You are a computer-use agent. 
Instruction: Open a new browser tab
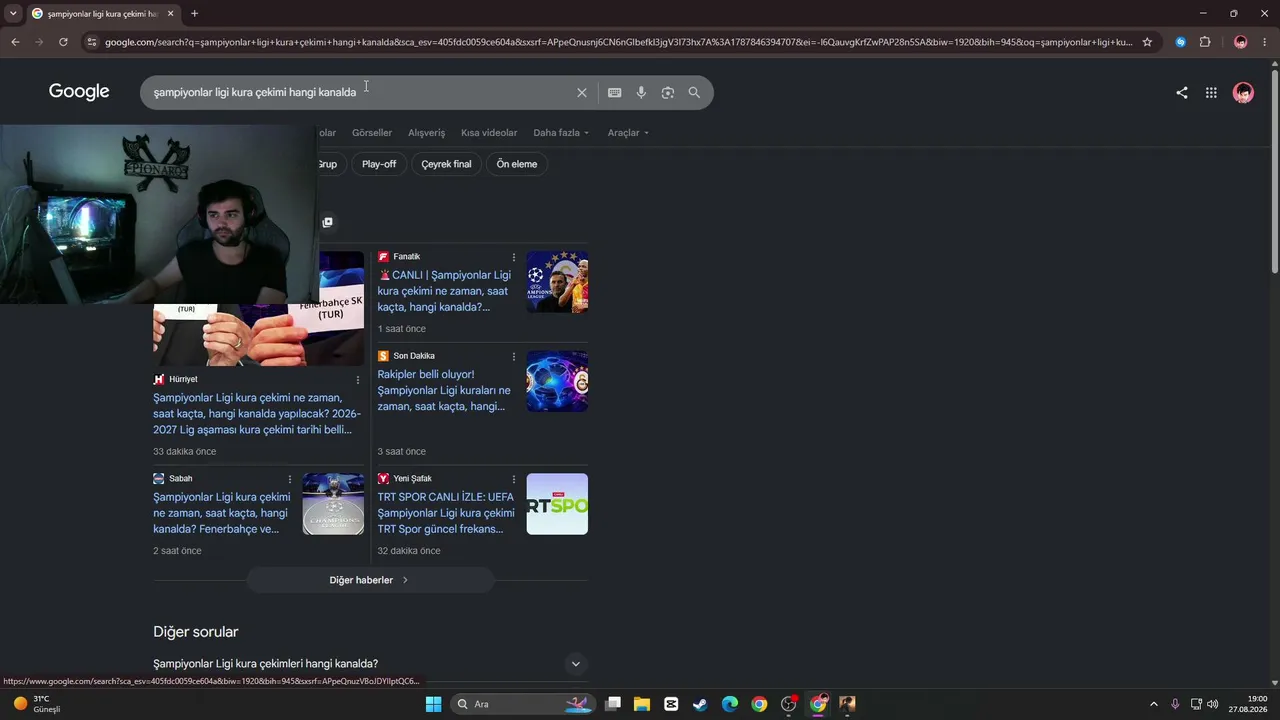(x=194, y=14)
